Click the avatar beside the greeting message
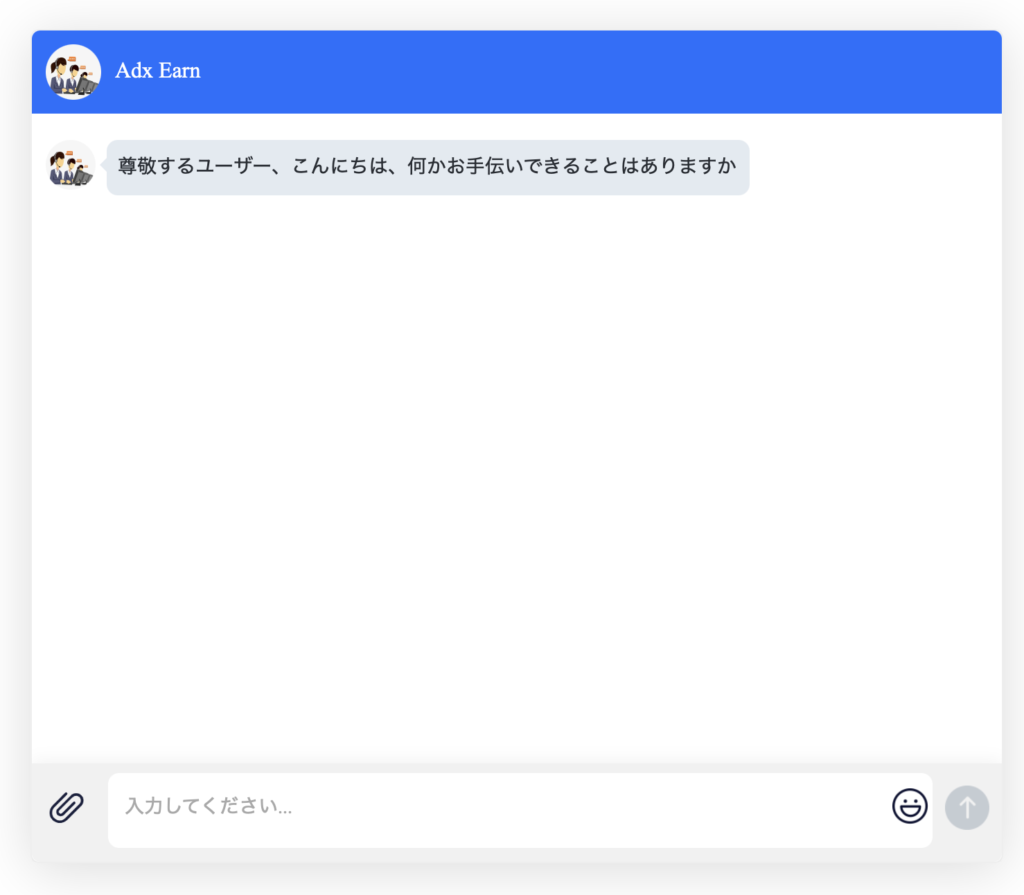The image size is (1024, 895). [71, 165]
